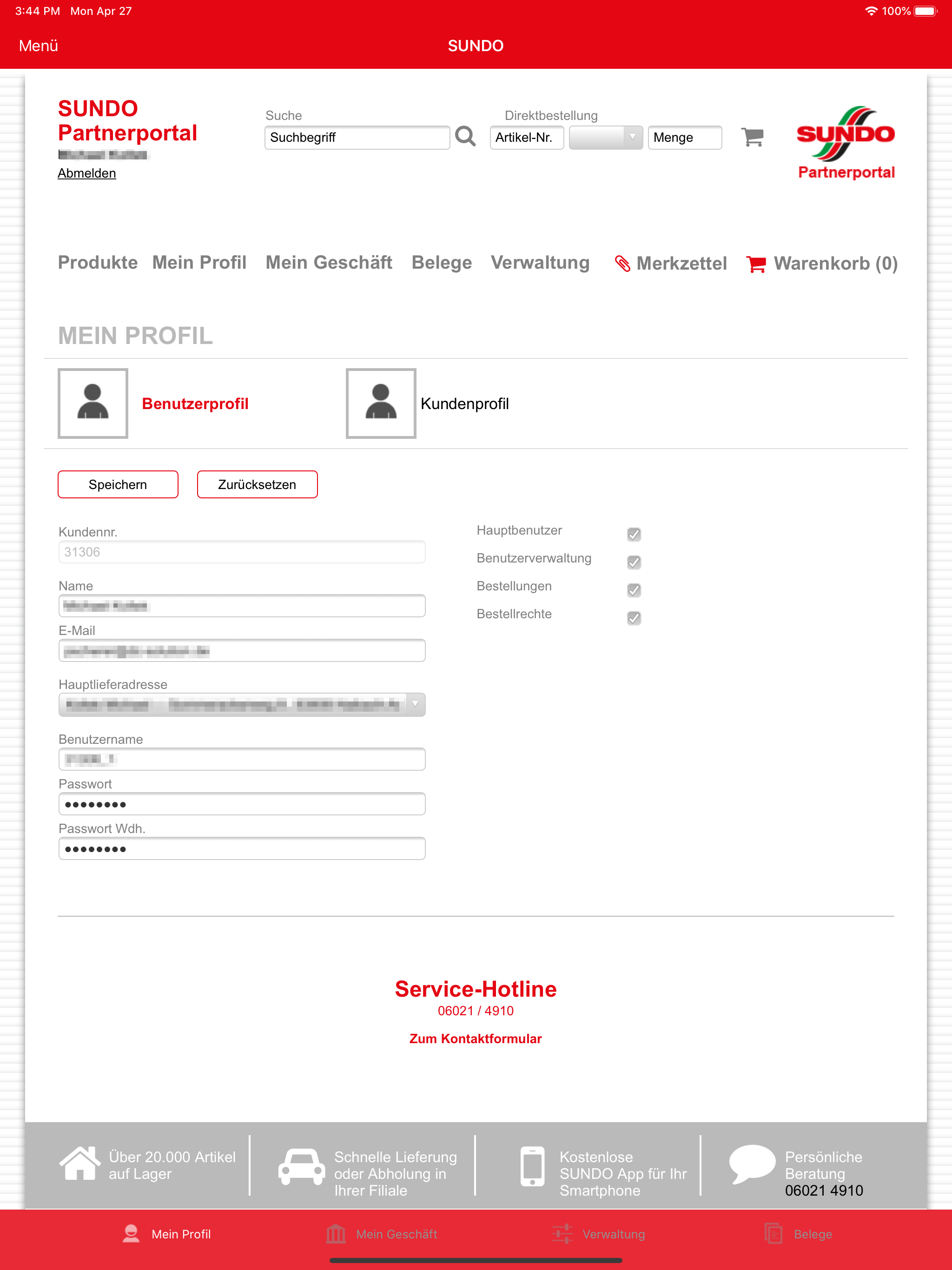Click the Artikel-Nr. input field

[x=527, y=137]
